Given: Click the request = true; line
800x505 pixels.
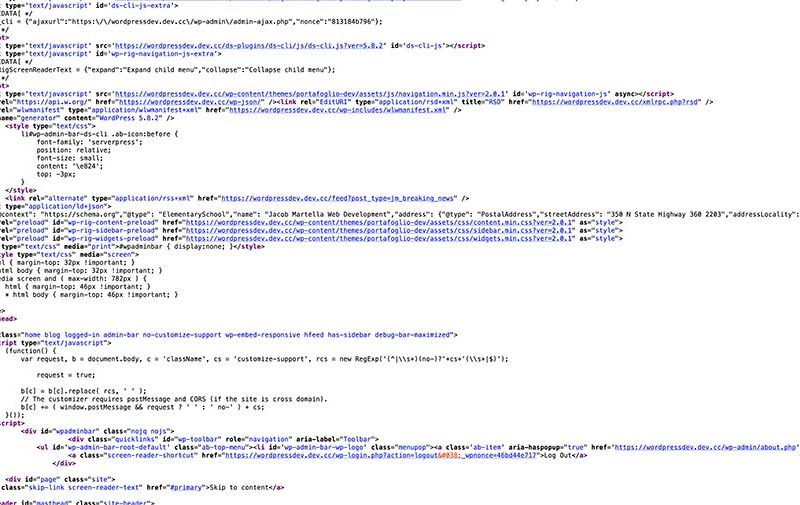Looking at the screenshot, I should tap(66, 375).
